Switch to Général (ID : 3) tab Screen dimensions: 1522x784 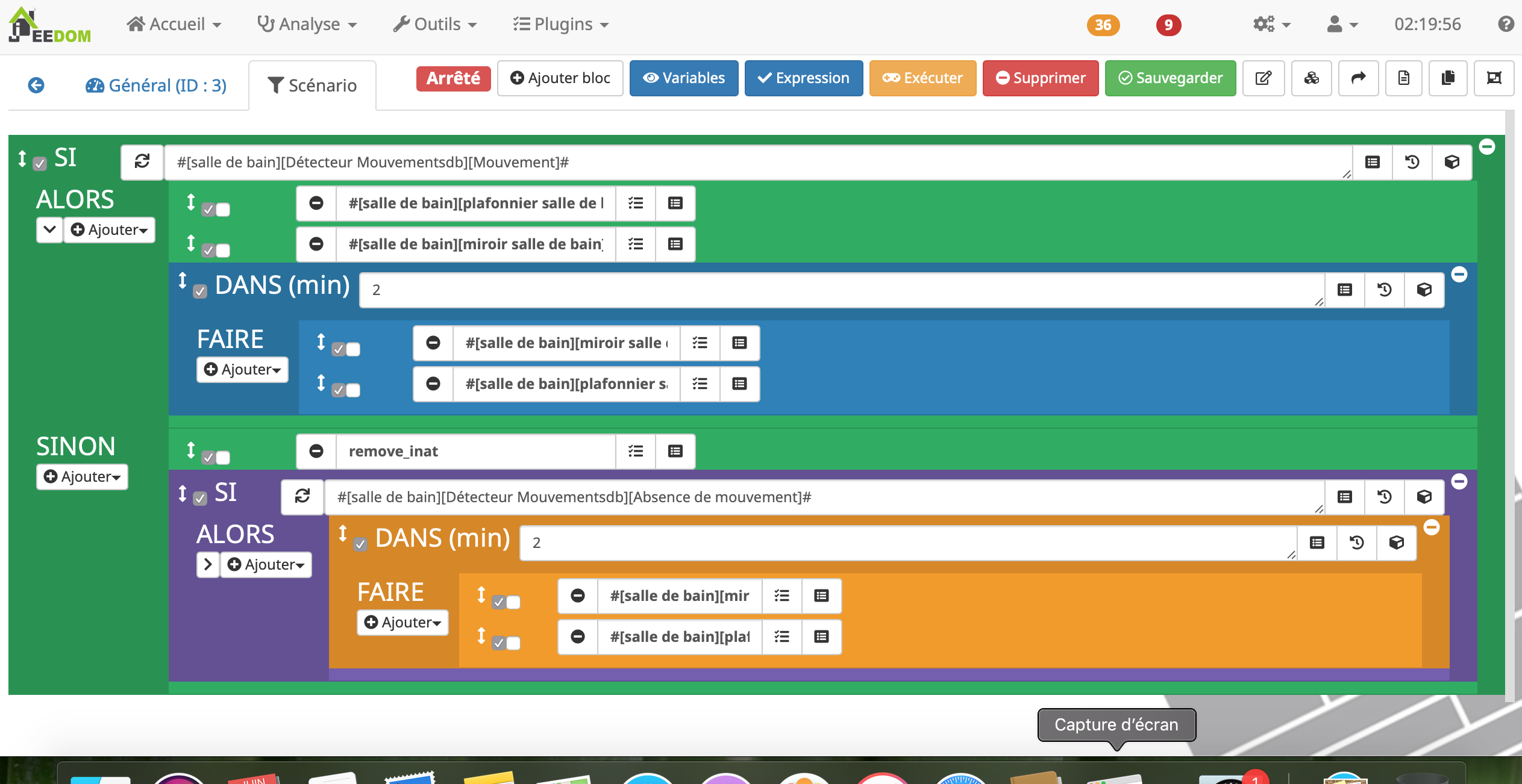pyautogui.click(x=156, y=86)
